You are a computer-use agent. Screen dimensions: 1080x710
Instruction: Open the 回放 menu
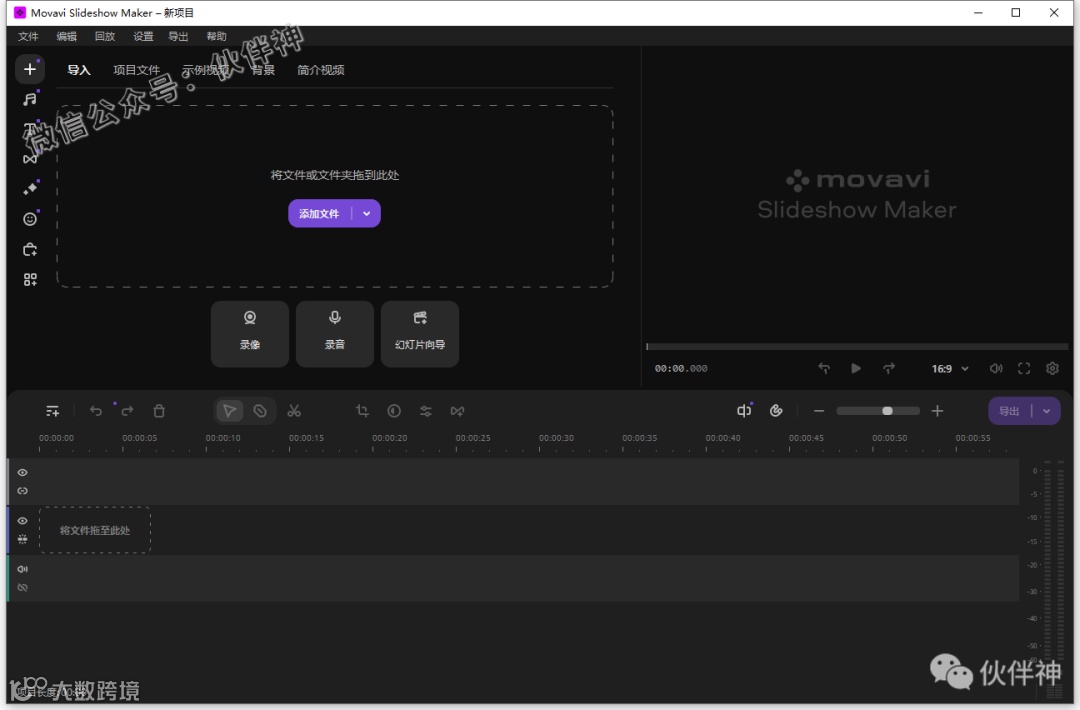[105, 36]
